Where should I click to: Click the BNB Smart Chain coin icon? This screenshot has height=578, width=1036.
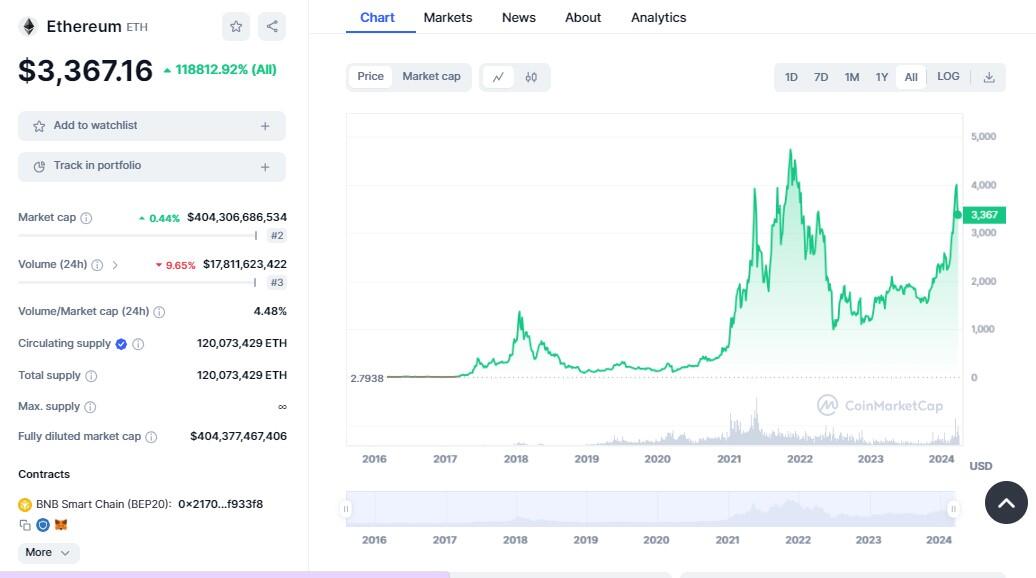point(25,505)
